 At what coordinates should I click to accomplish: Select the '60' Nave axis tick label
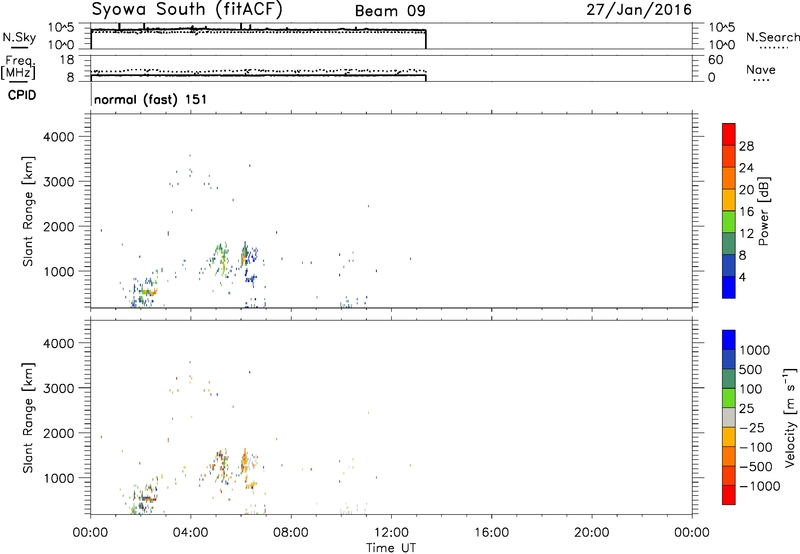(x=715, y=60)
